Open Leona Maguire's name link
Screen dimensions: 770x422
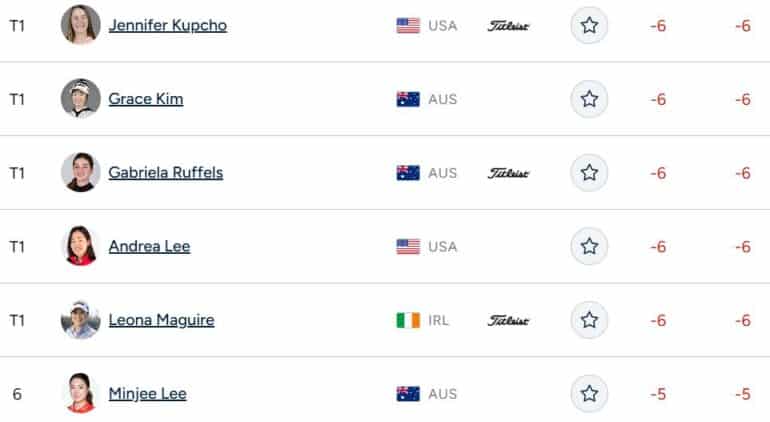[161, 320]
